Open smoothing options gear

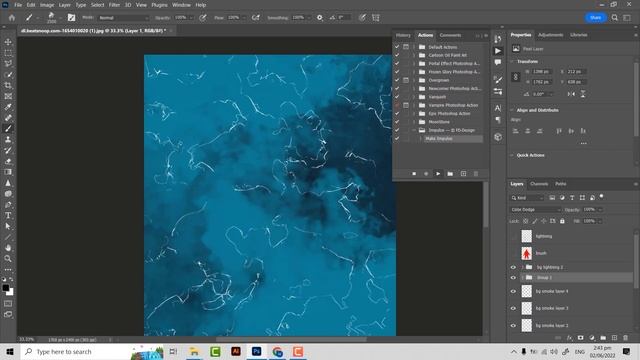pyautogui.click(x=320, y=18)
